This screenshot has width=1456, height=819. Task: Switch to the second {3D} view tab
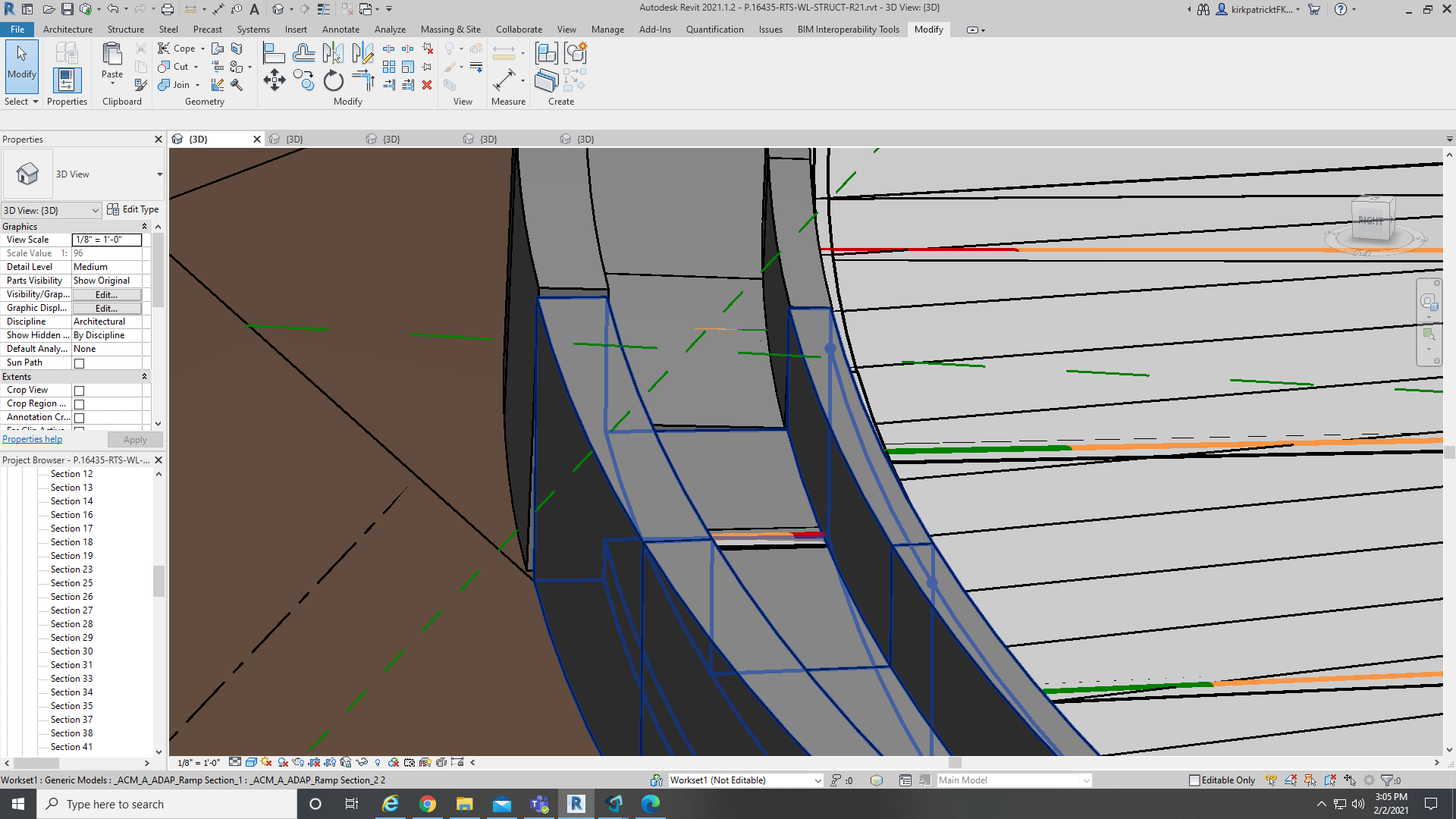pyautogui.click(x=294, y=140)
